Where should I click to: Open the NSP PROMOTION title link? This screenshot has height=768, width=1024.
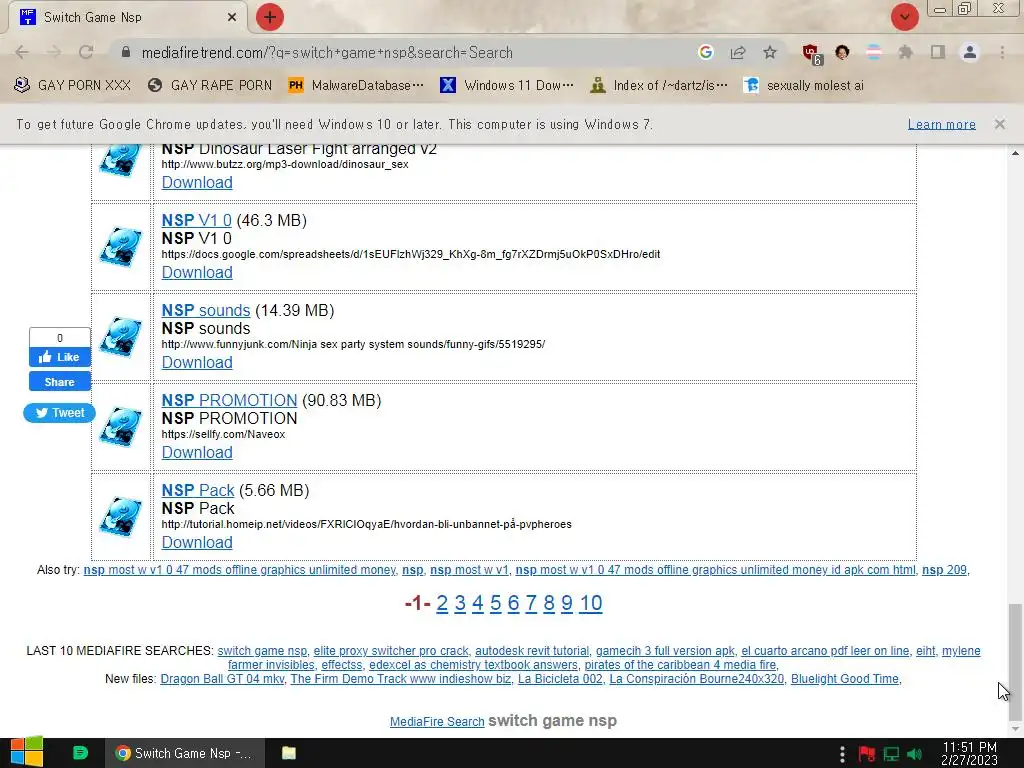pos(229,400)
